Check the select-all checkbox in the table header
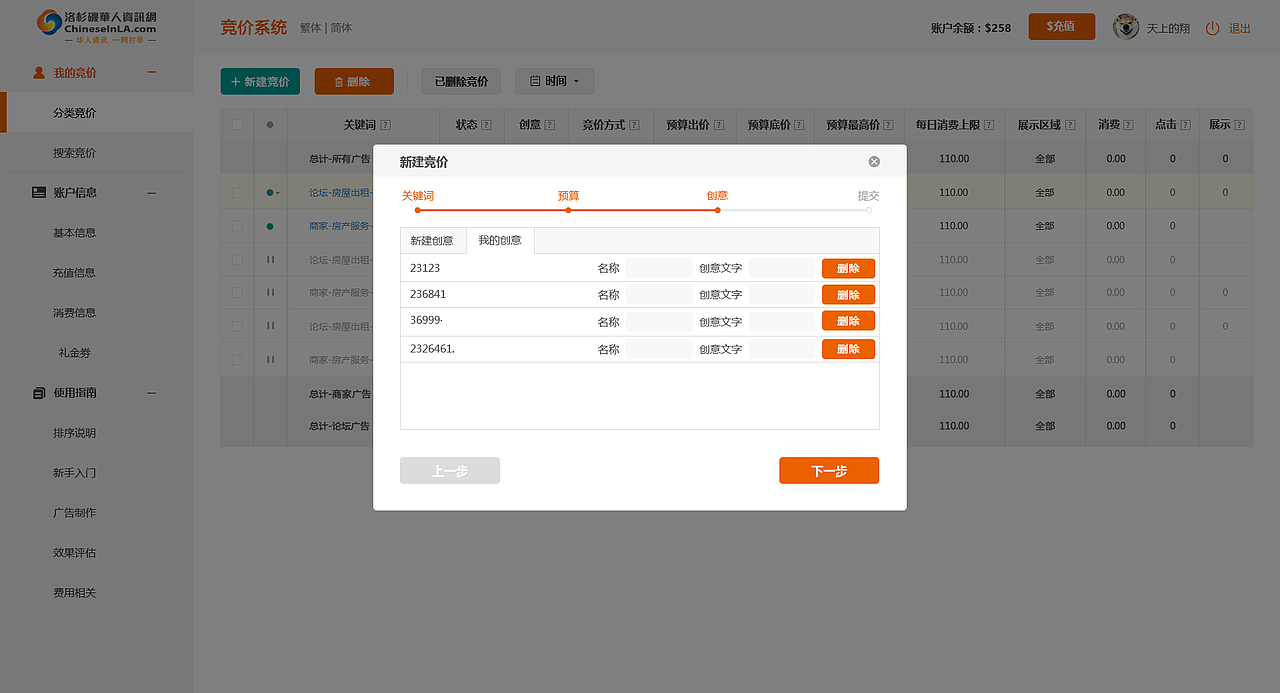 pyautogui.click(x=236, y=124)
